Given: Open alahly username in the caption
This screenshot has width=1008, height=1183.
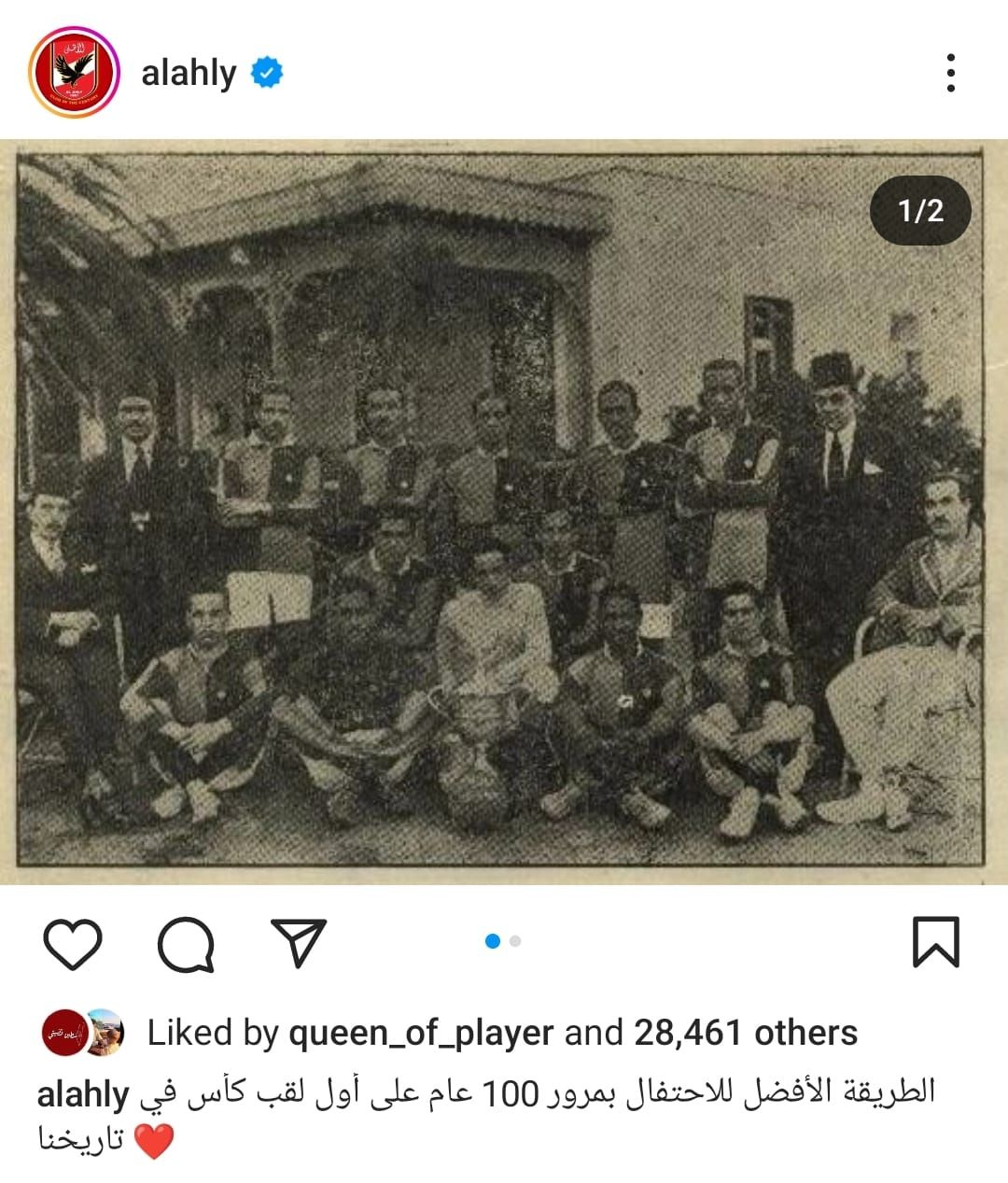Looking at the screenshot, I should pyautogui.click(x=83, y=1093).
